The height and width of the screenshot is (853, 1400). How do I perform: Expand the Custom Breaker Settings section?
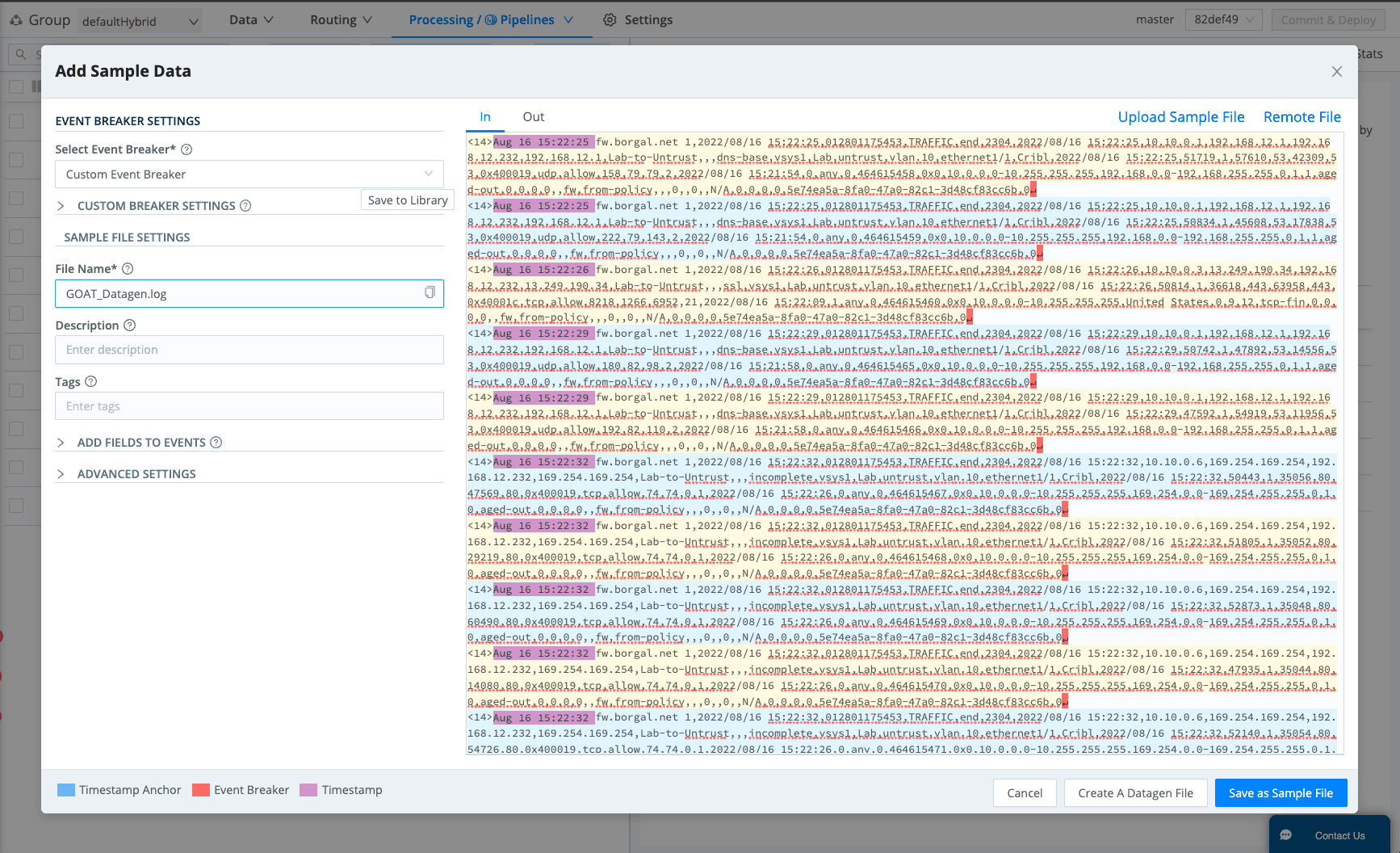(x=61, y=206)
